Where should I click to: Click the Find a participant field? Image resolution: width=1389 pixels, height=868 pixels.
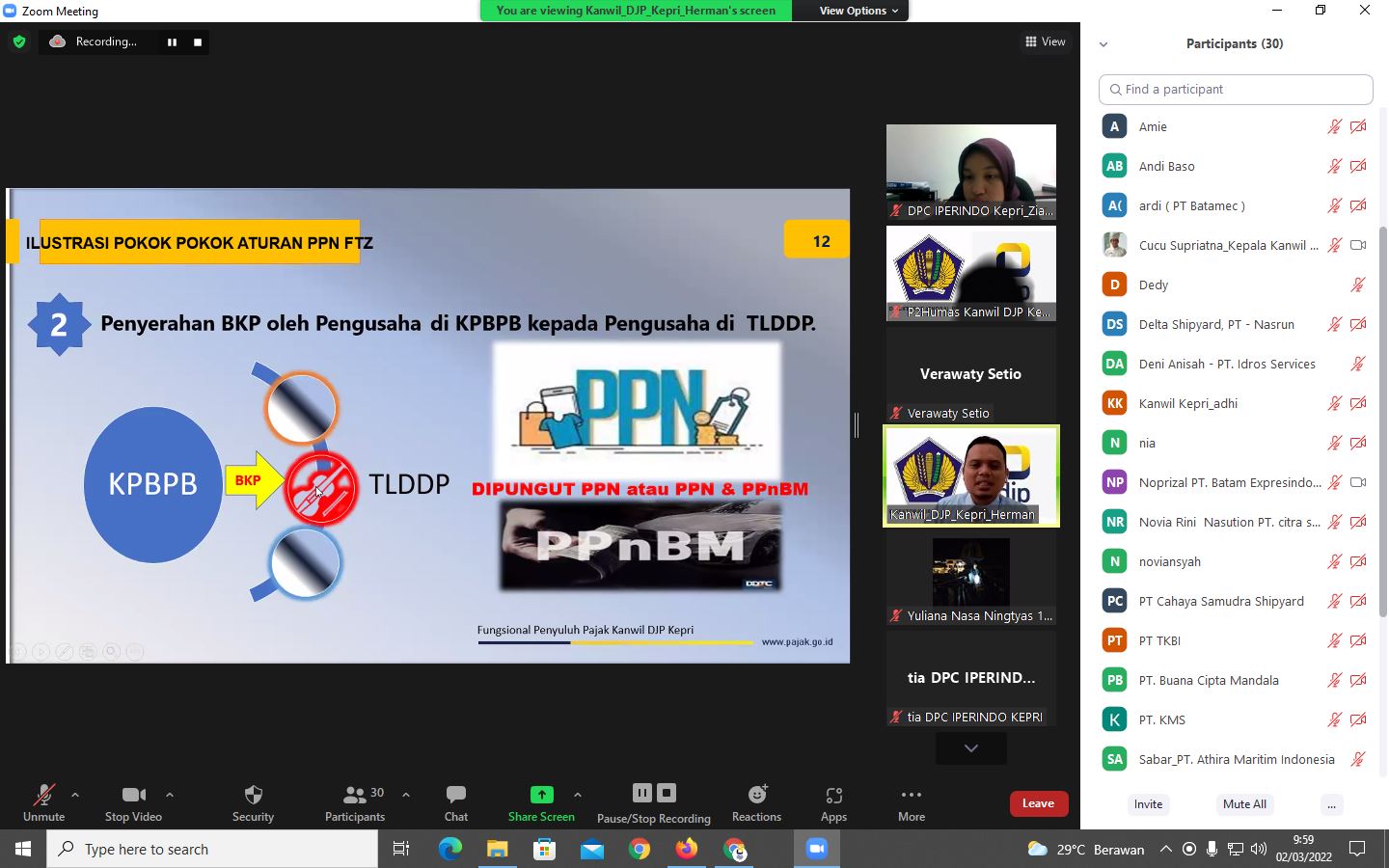pyautogui.click(x=1236, y=90)
